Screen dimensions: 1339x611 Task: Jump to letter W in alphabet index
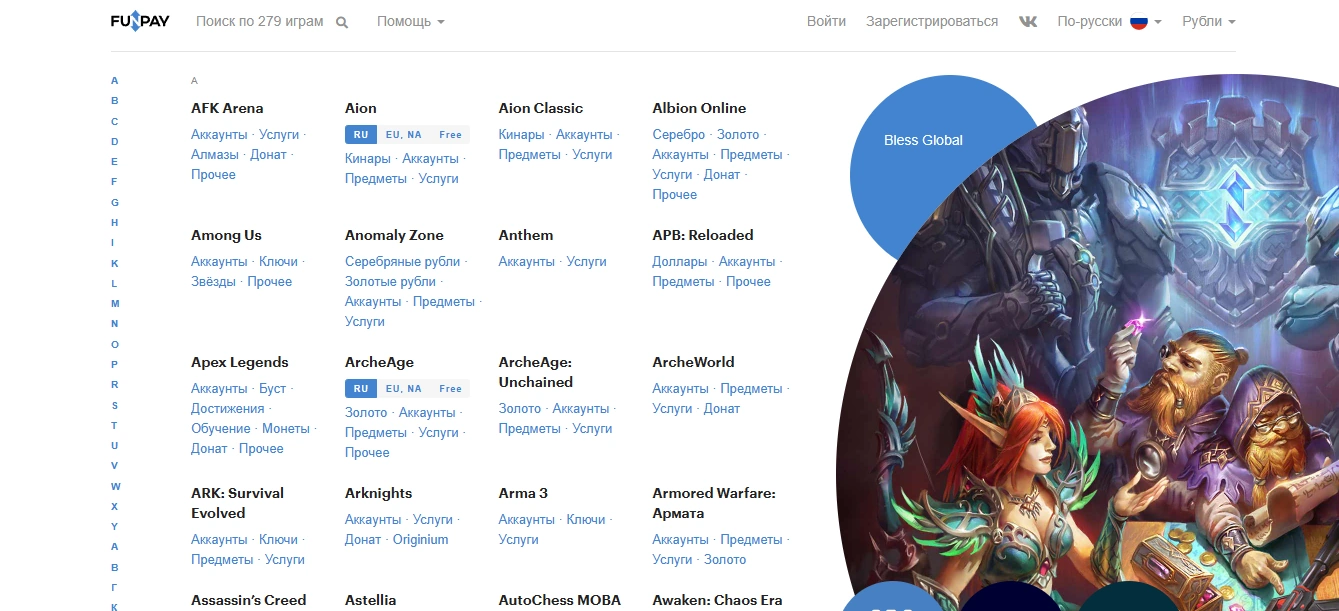(x=115, y=486)
